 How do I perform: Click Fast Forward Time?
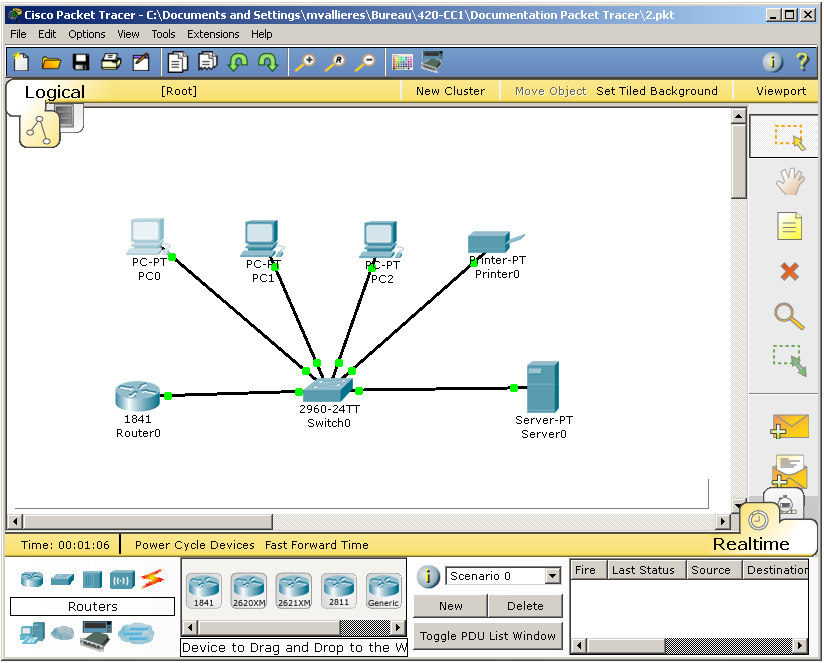pos(316,545)
